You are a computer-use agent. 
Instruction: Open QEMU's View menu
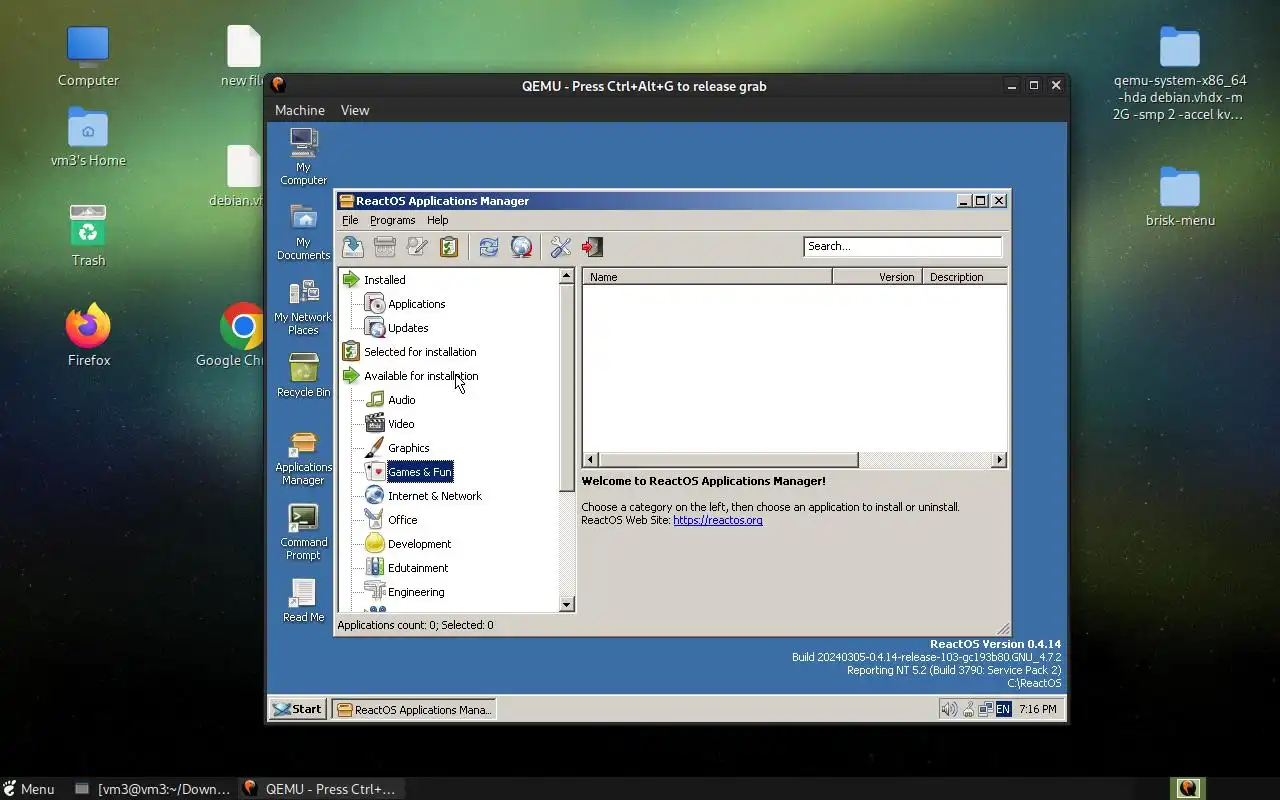[354, 110]
